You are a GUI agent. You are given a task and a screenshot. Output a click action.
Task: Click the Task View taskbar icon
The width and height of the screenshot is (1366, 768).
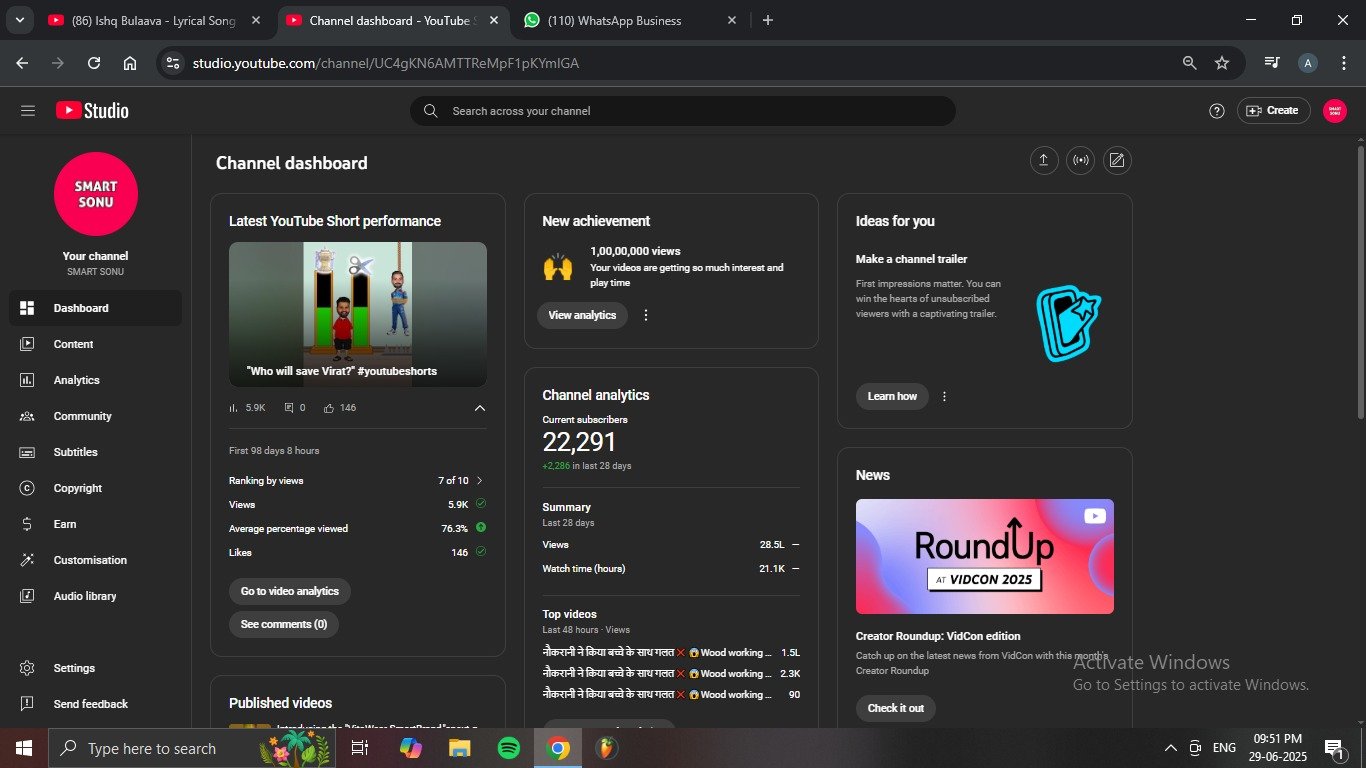coord(360,748)
